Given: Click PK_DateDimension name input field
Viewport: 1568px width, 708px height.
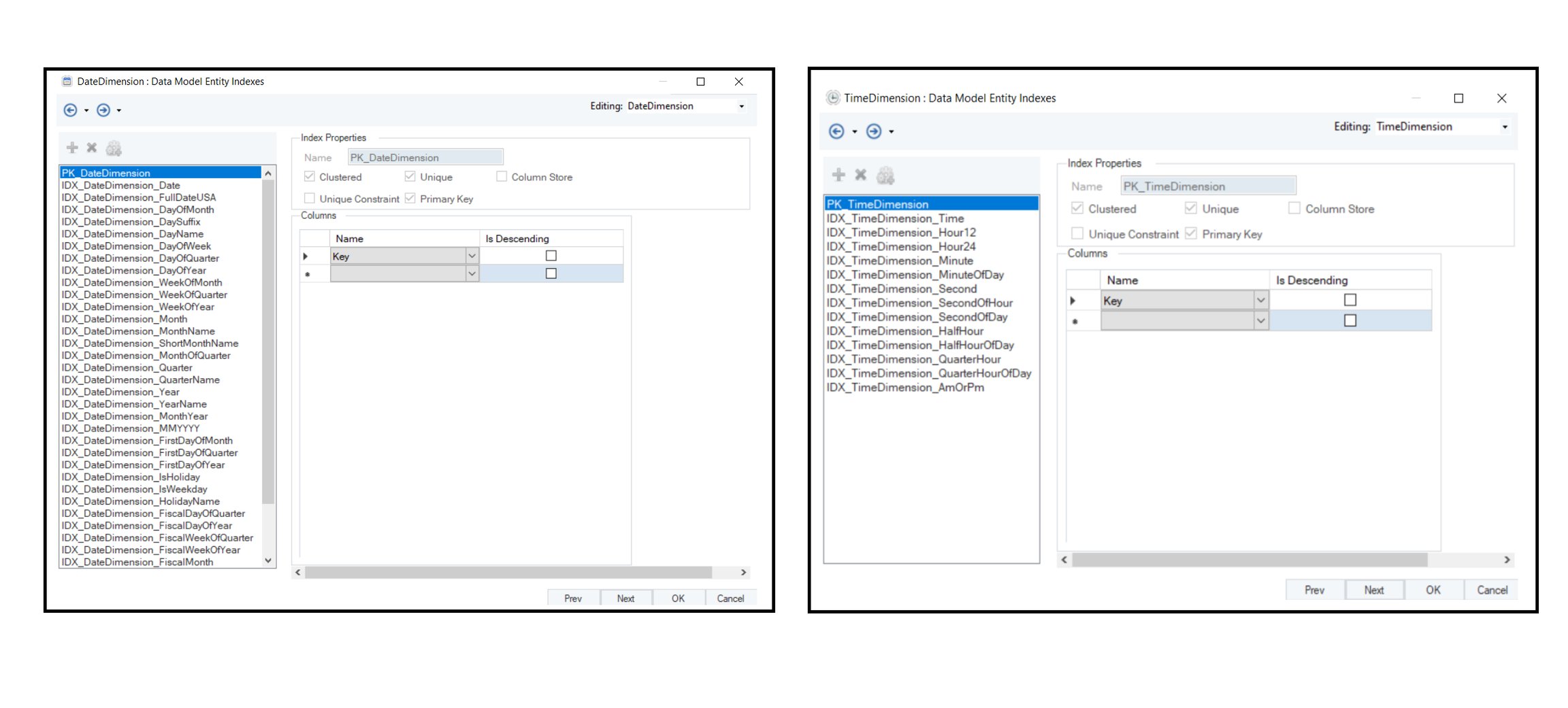Looking at the screenshot, I should coord(425,157).
